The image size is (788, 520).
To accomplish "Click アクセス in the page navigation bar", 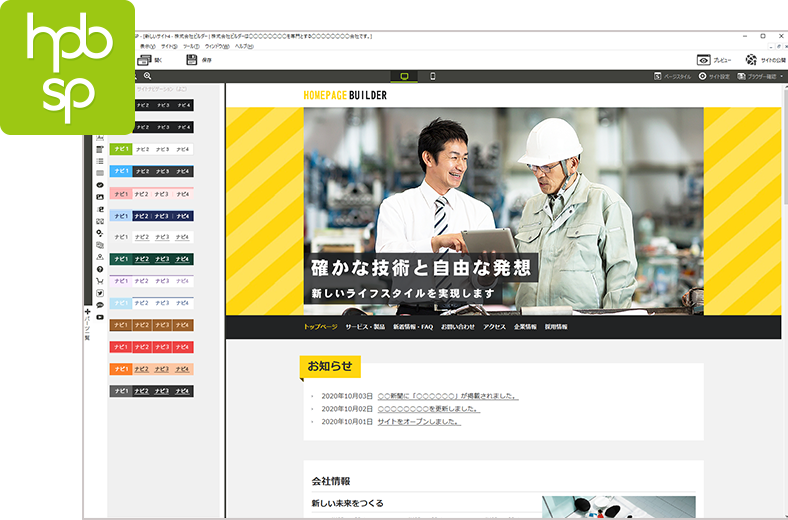I will coord(495,327).
